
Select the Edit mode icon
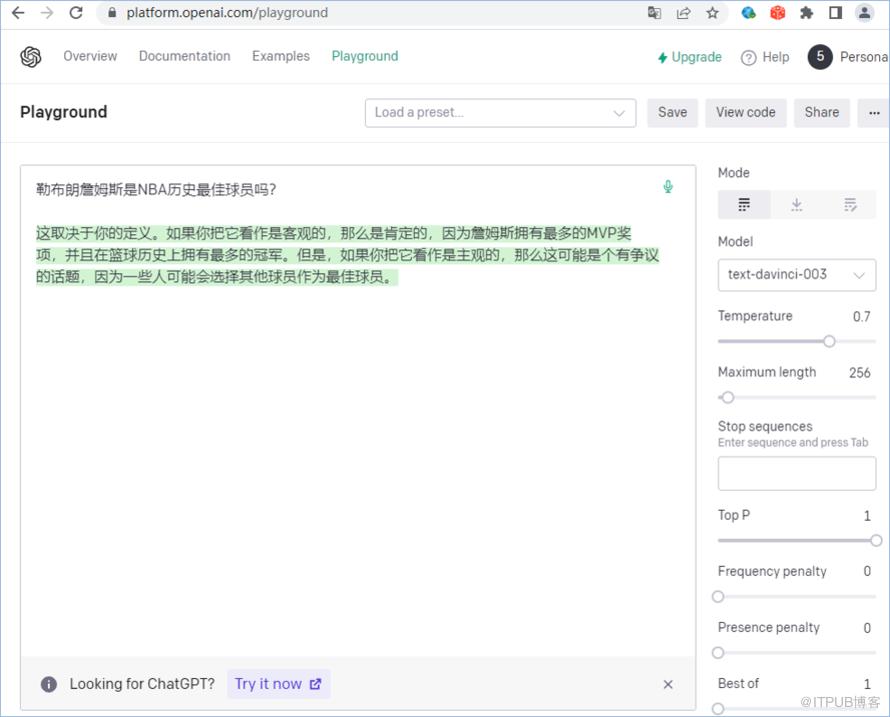click(x=850, y=204)
